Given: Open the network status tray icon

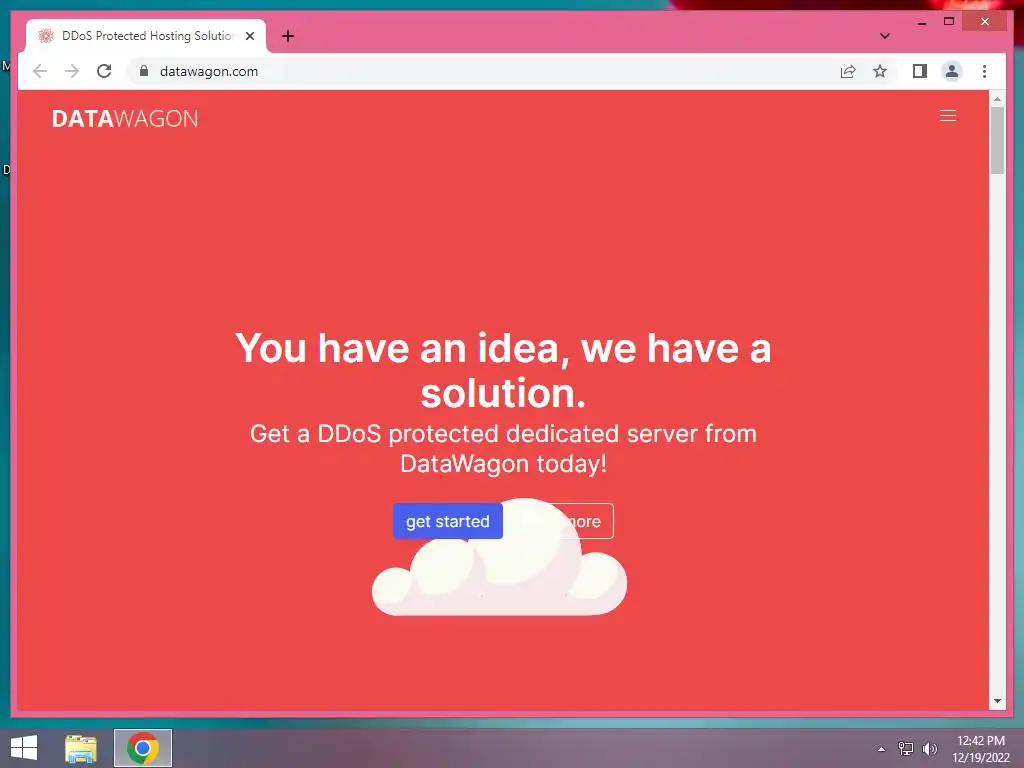Looking at the screenshot, I should (x=906, y=749).
